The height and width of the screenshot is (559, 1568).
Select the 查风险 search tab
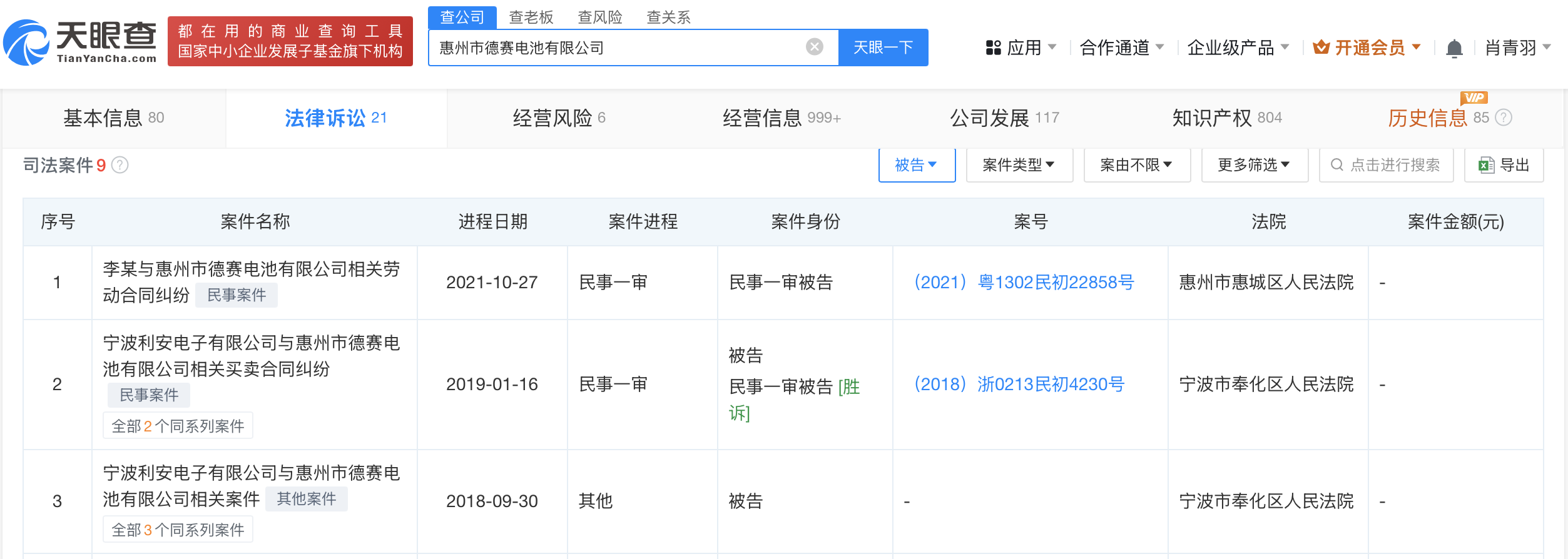click(x=600, y=17)
